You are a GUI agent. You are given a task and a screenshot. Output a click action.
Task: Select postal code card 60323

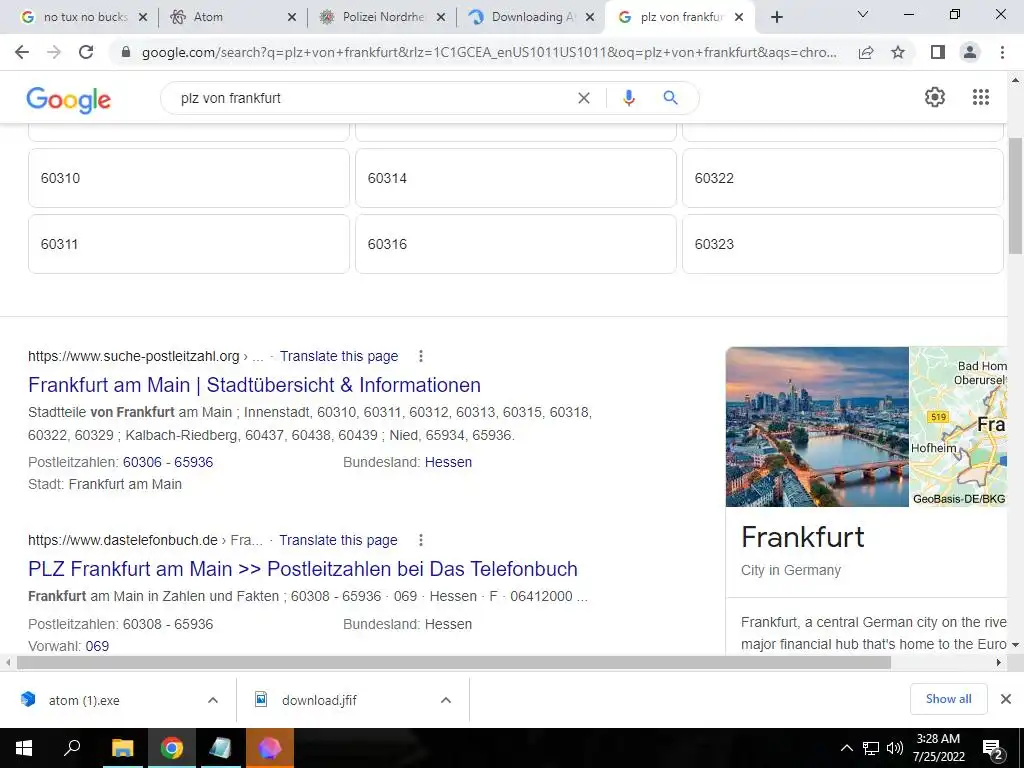tap(842, 244)
